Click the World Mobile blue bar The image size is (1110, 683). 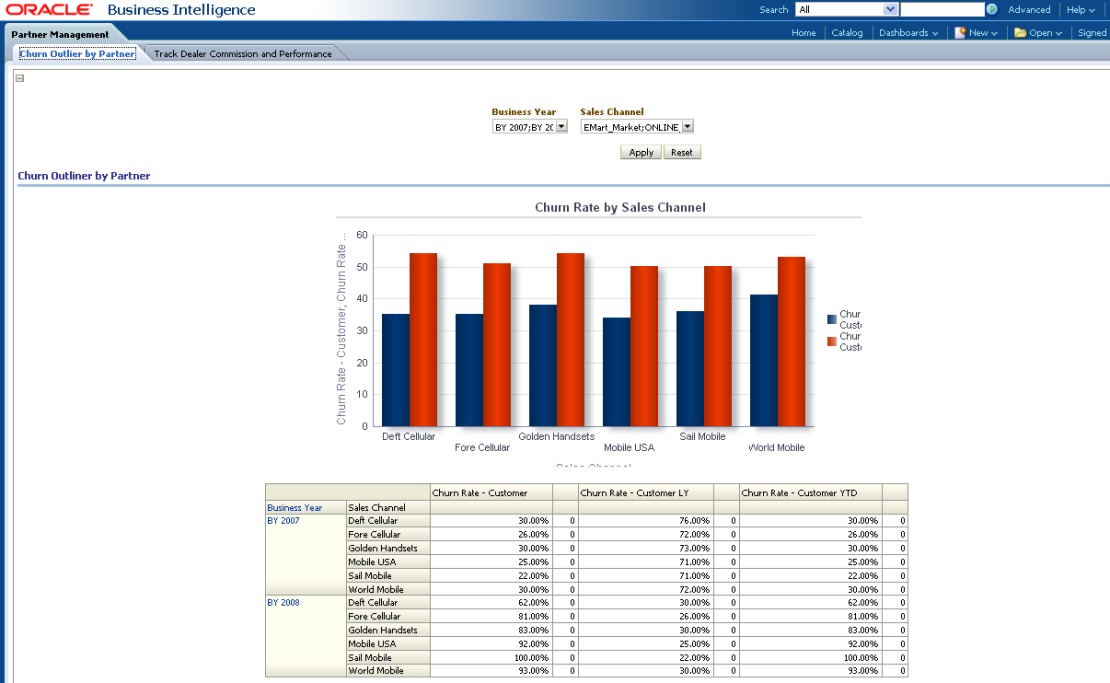pos(763,360)
